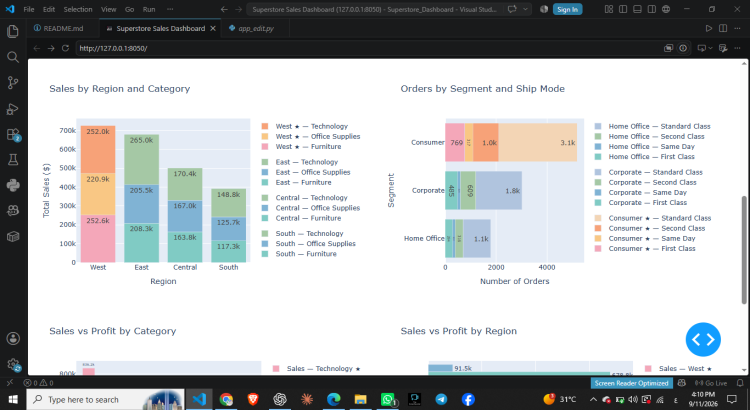Click the globe icon in title bar
Viewport: 750px width, 410px height.
pyautogui.click(x=666, y=9)
